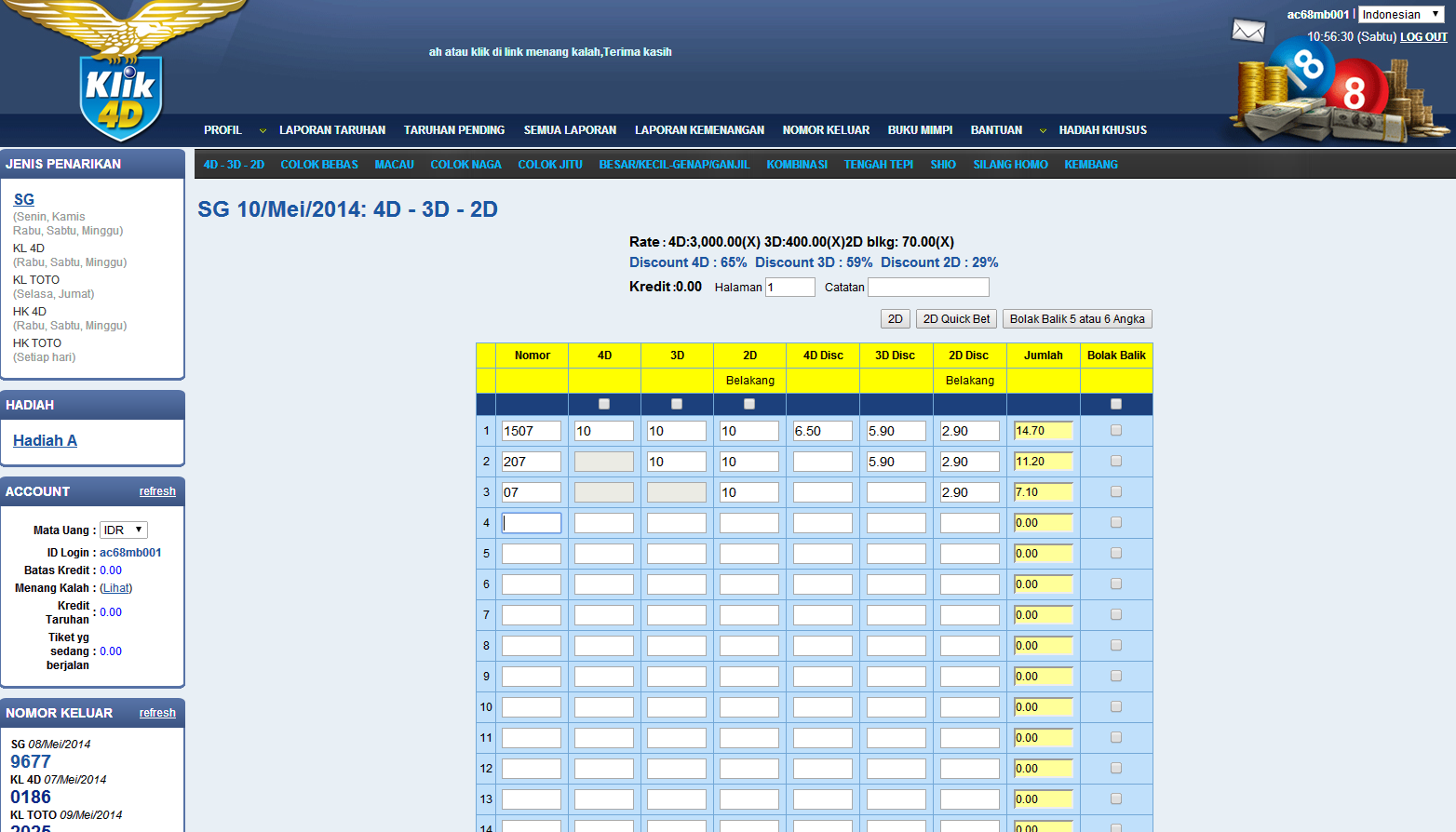
Task: Enable Bolak Balik checkbox for row 1
Action: (1116, 431)
